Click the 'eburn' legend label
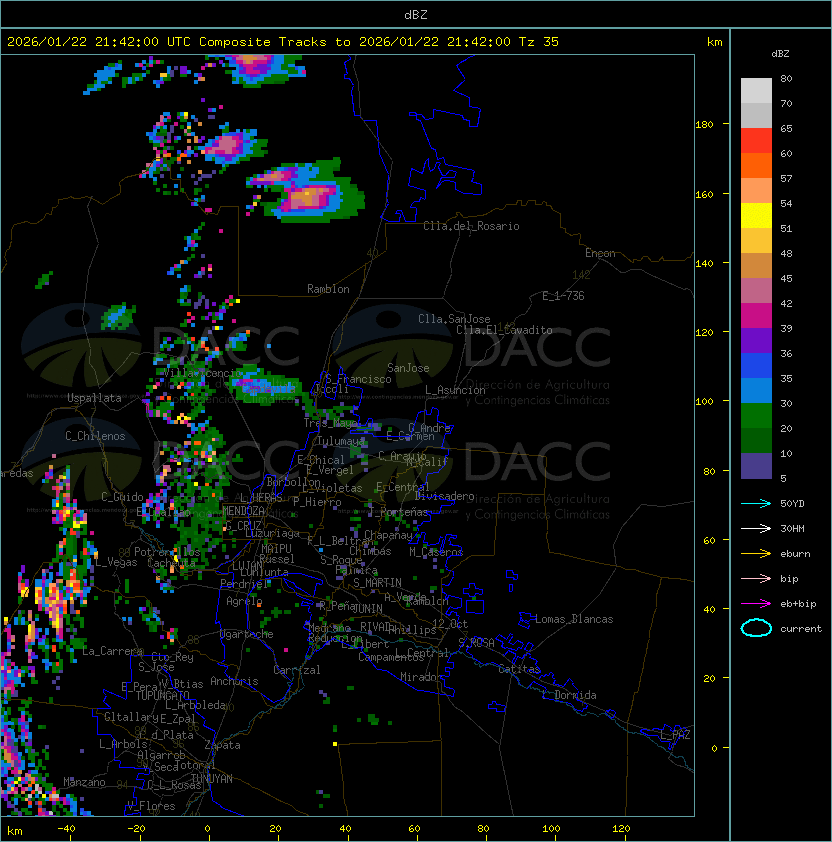Image resolution: width=832 pixels, height=842 pixels. click(795, 554)
